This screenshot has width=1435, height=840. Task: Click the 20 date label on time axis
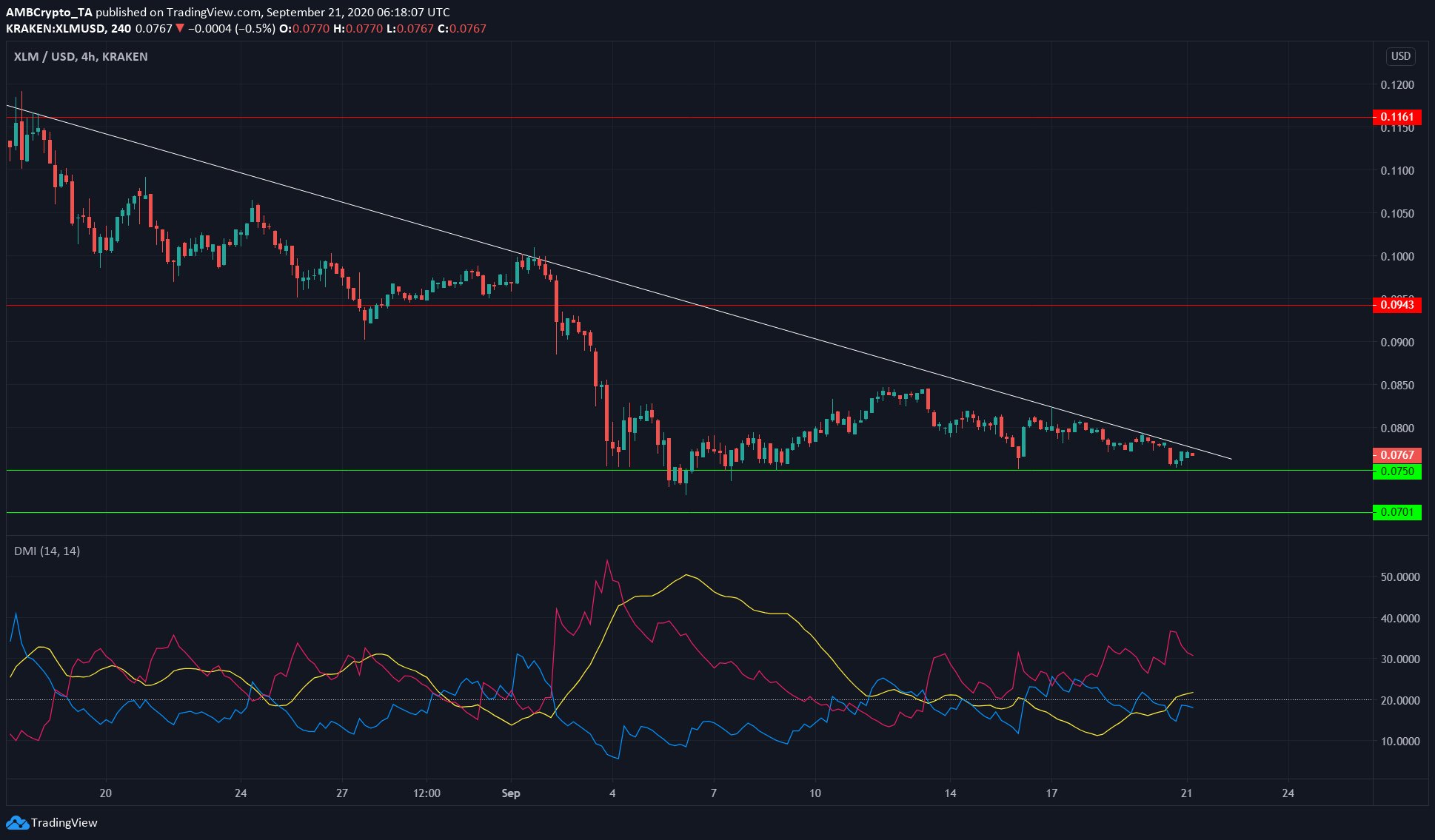tap(106, 793)
